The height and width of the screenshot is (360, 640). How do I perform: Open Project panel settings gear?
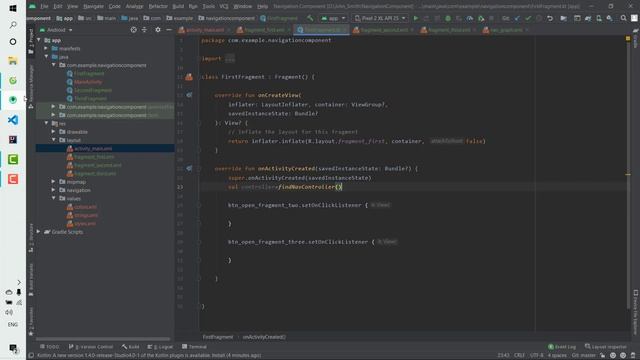[x=158, y=30]
